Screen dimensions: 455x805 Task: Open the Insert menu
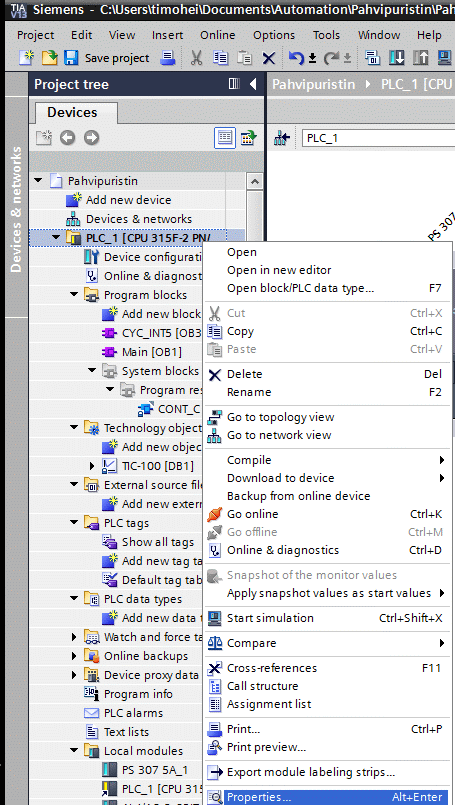tap(167, 35)
